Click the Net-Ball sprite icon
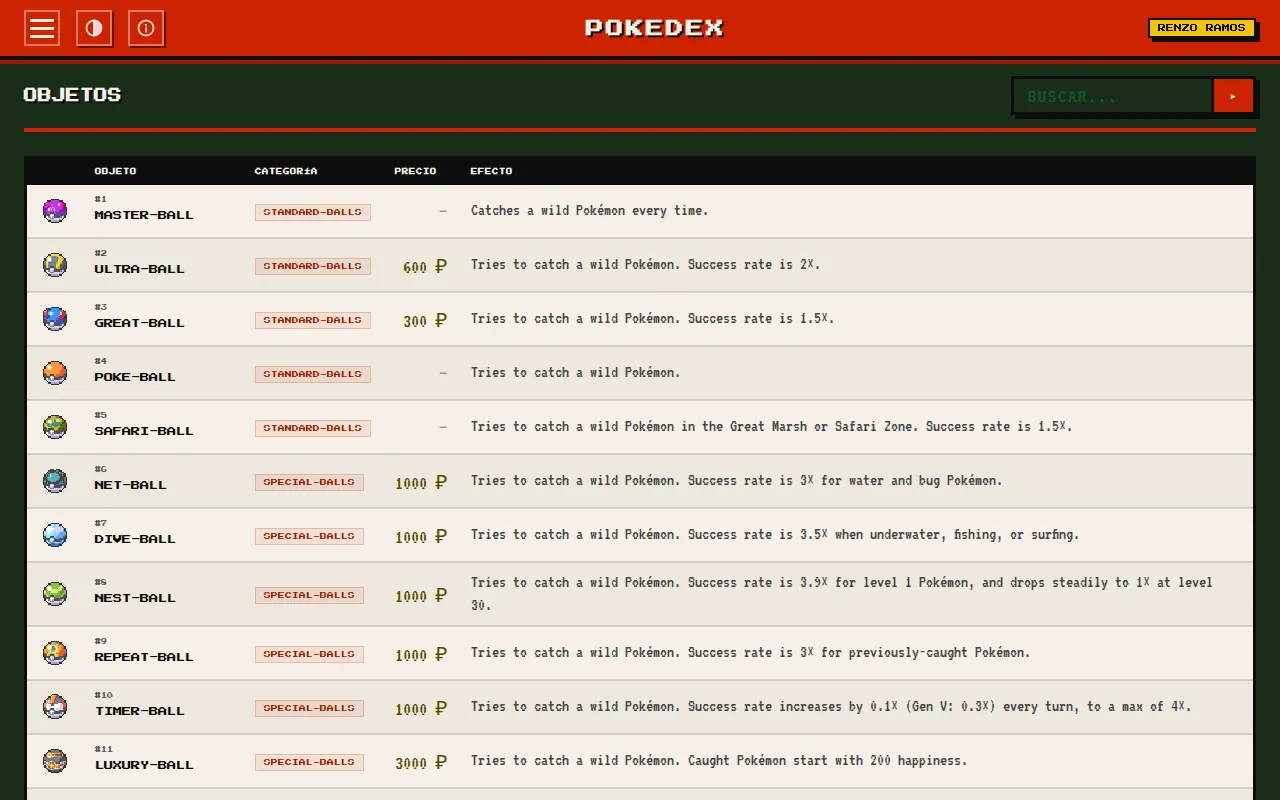 click(x=55, y=481)
